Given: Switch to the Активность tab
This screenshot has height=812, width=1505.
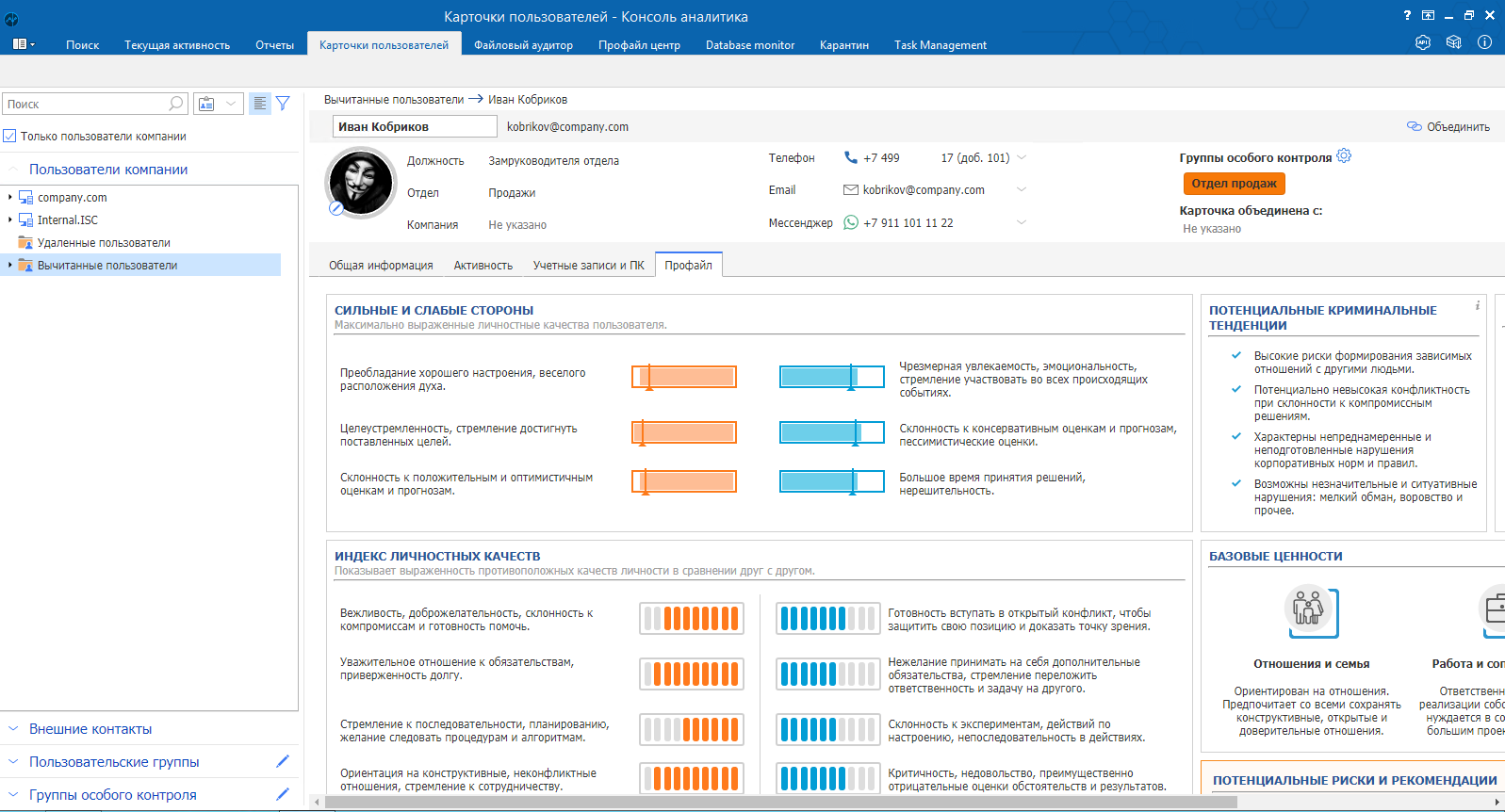Looking at the screenshot, I should coord(483,266).
